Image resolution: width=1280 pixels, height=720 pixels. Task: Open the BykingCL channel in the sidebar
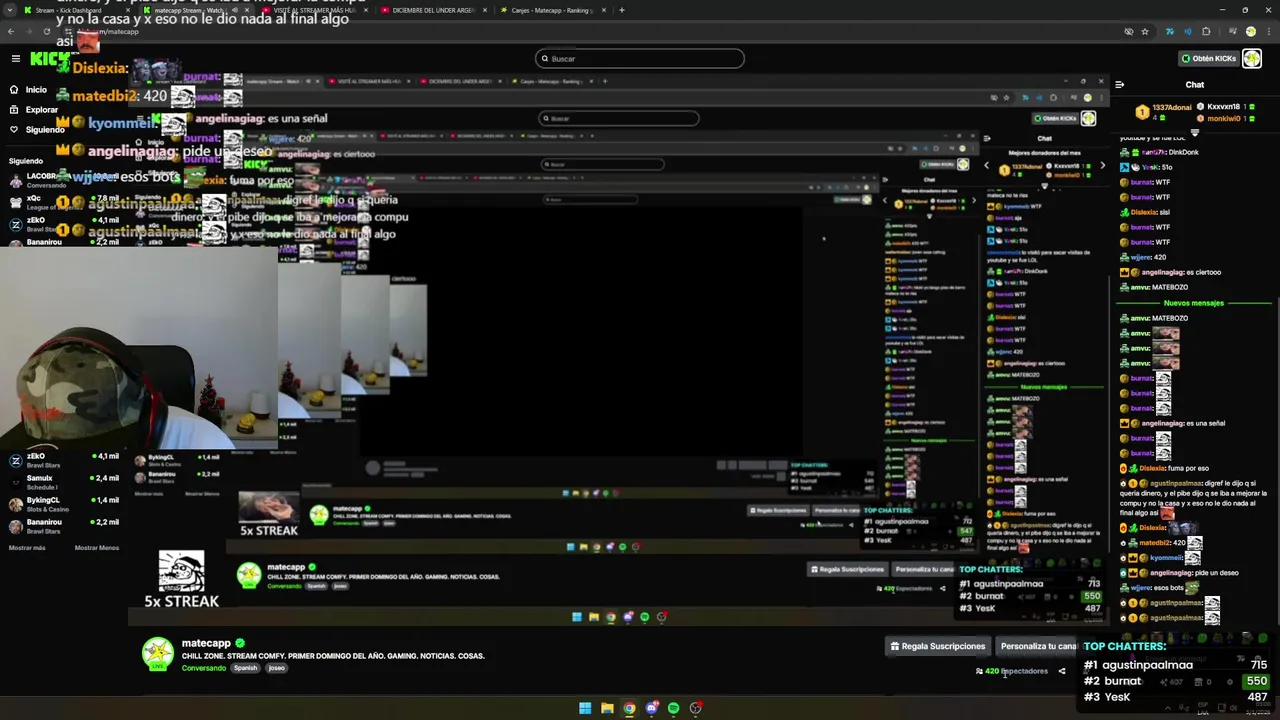[66, 504]
